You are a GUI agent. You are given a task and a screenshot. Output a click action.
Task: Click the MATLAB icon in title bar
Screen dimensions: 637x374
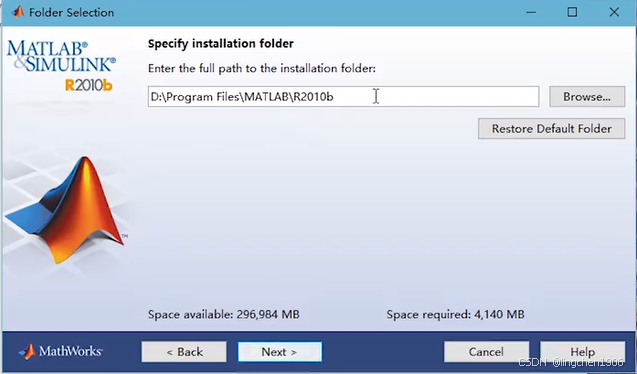(x=18, y=12)
